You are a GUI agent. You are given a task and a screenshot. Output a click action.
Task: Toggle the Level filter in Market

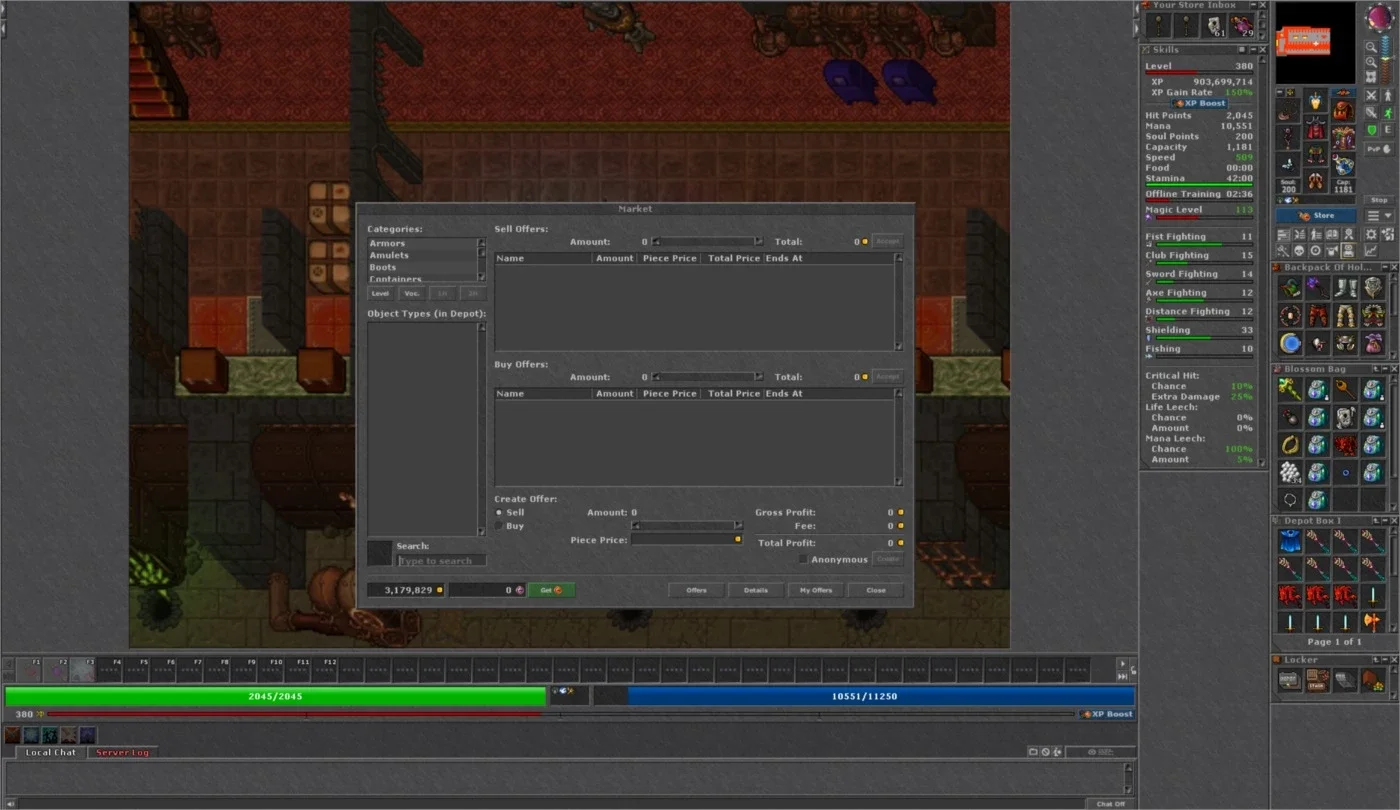tap(380, 294)
